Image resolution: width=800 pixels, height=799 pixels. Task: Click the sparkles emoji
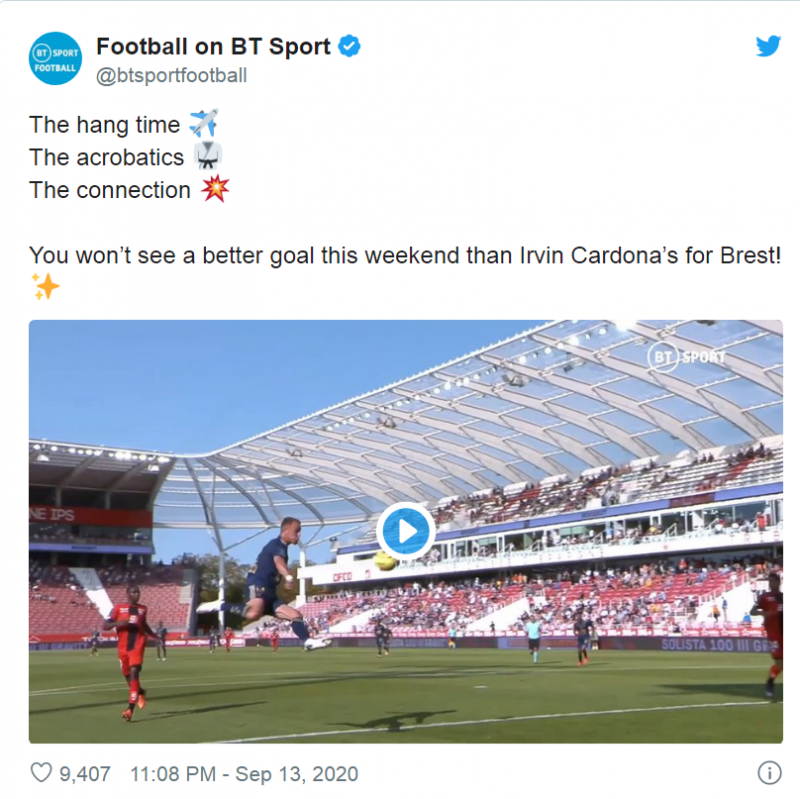pos(45,287)
